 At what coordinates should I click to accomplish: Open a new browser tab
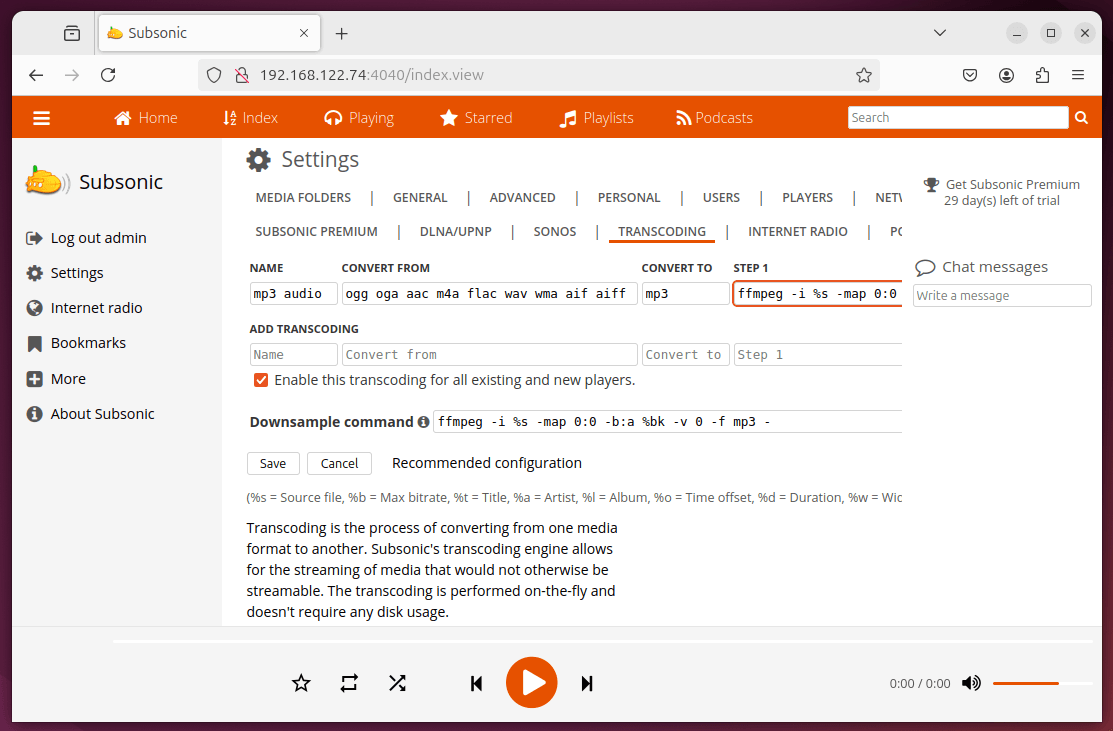coord(341,33)
